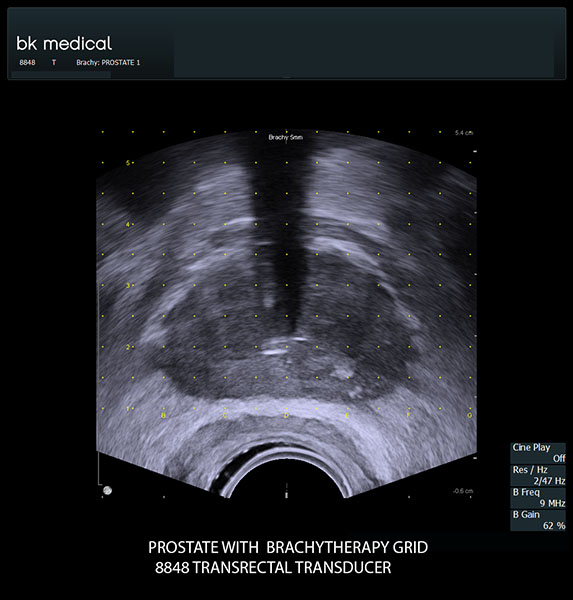This screenshot has height=600, width=573.
Task: Open the Brachy: PROSTATE 1 preset
Action: coord(108,62)
